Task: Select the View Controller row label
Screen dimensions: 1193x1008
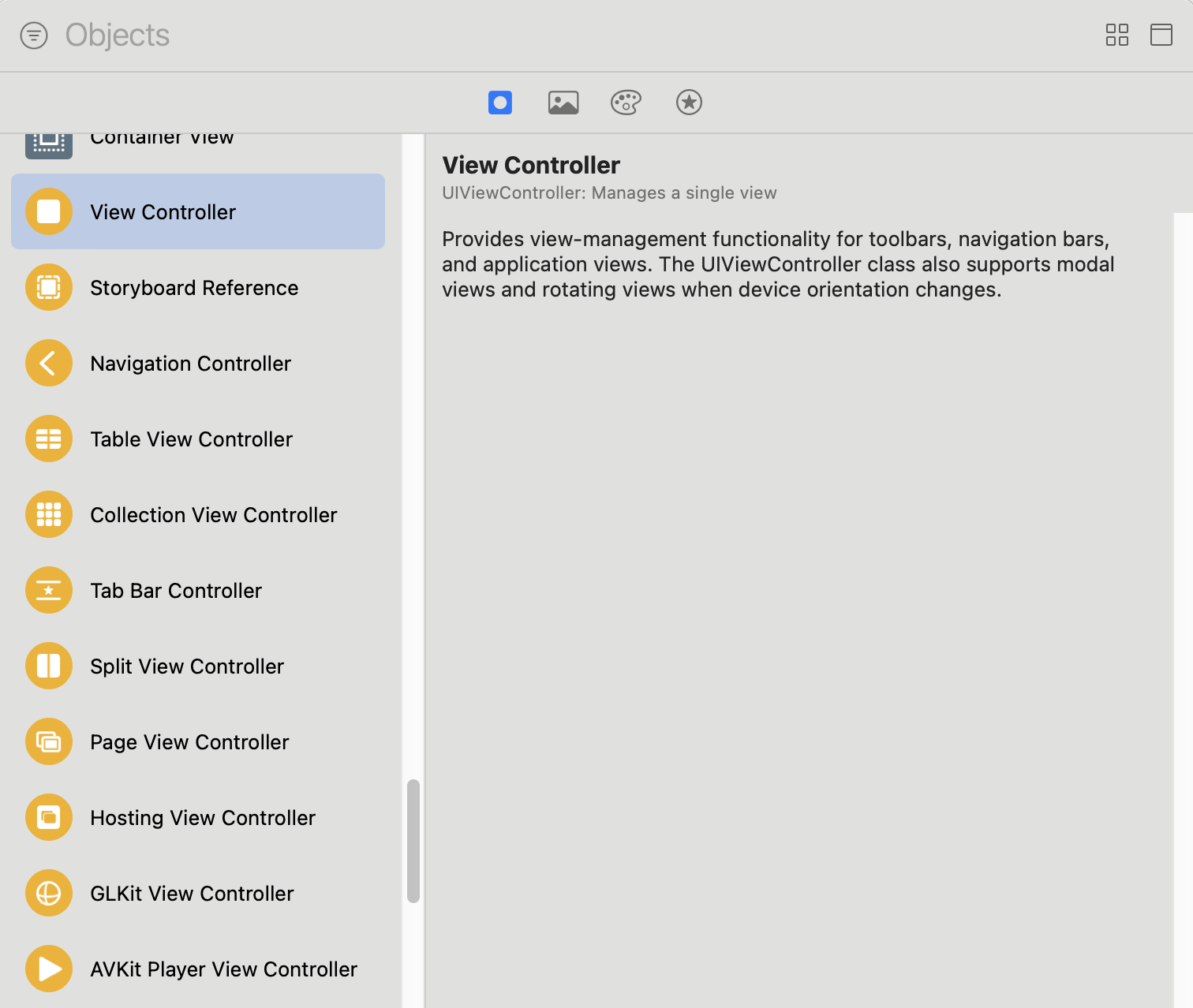Action: [163, 212]
